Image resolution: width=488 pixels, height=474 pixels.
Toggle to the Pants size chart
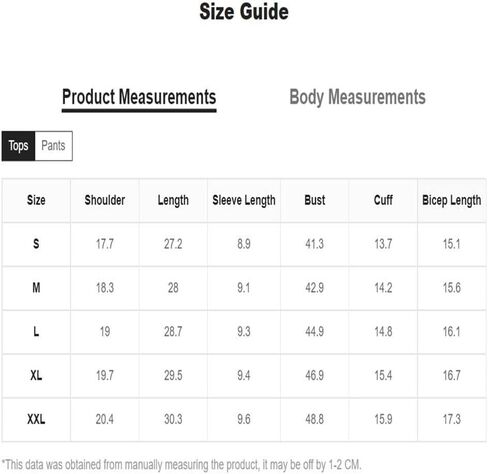point(54,146)
